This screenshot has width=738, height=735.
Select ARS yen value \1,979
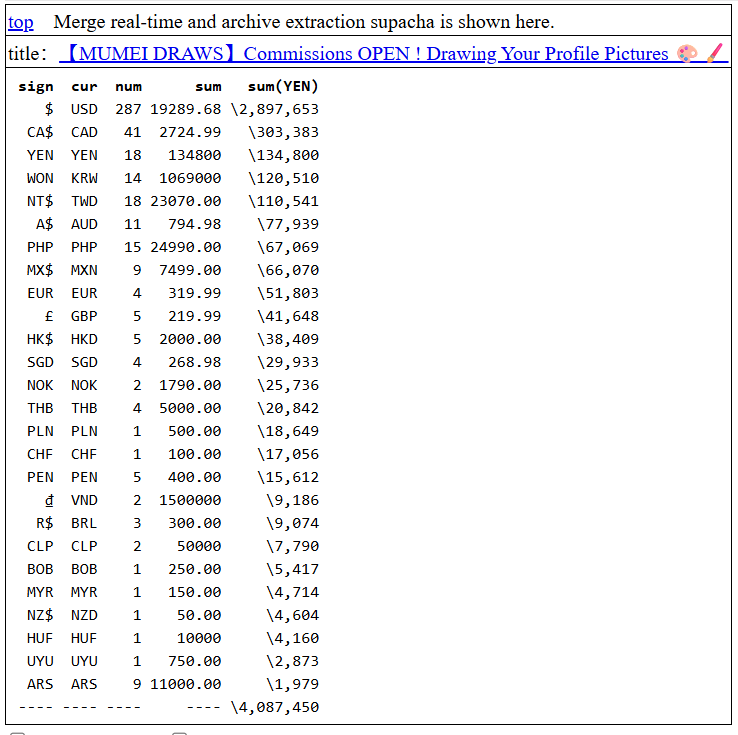tap(292, 685)
